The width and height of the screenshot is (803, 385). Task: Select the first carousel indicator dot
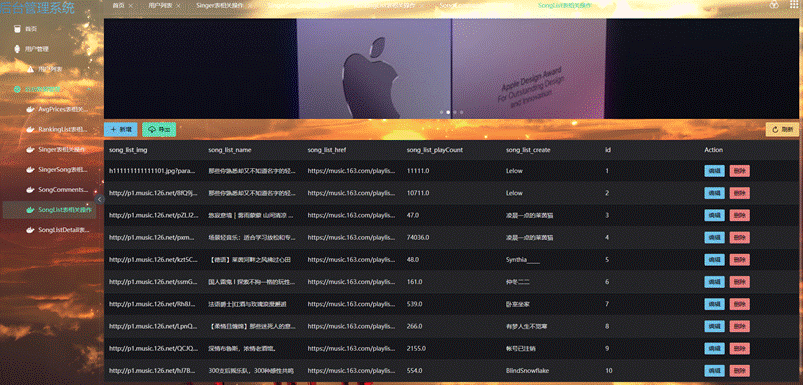[x=441, y=112]
